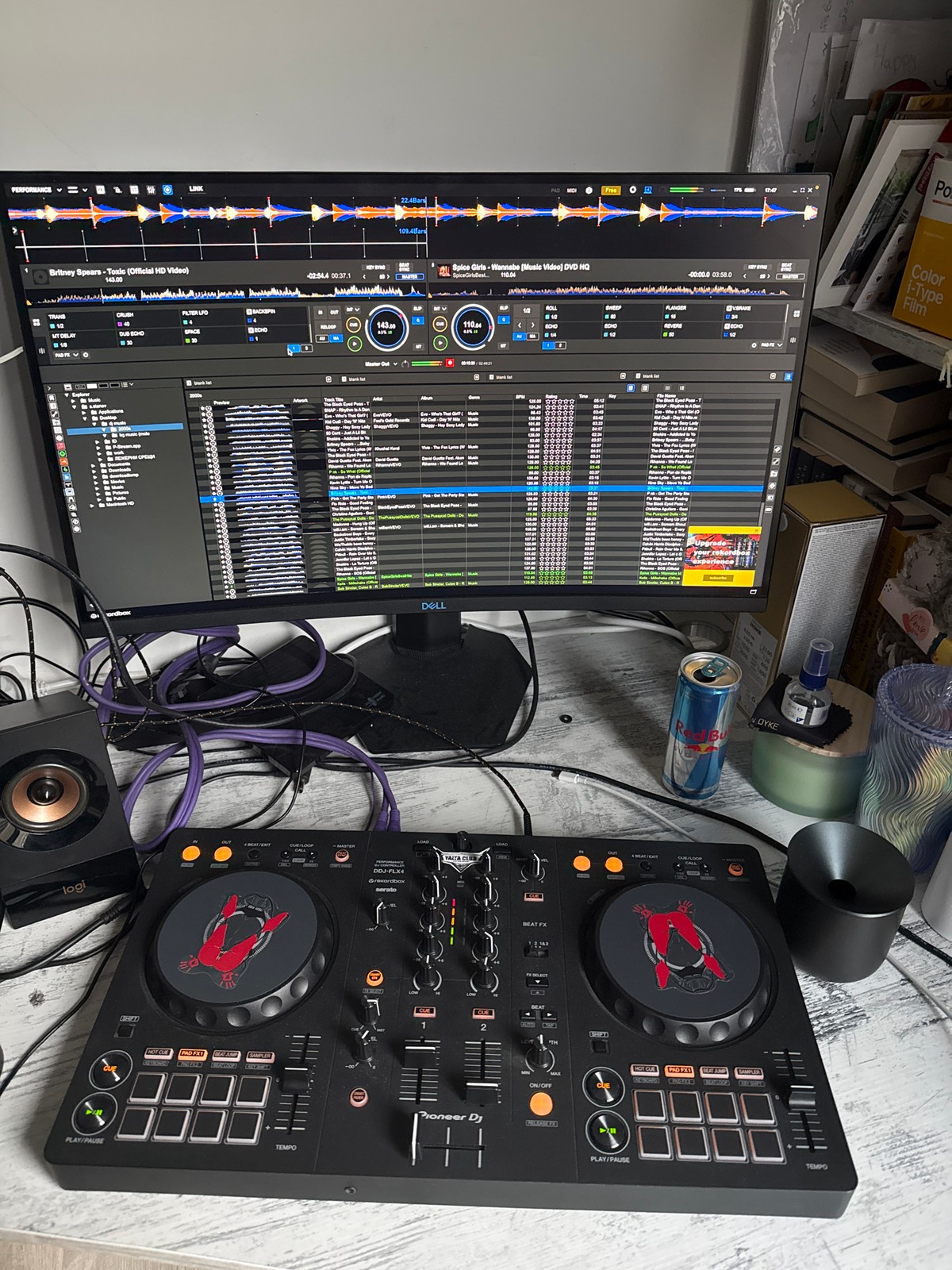Click the blue list view icon above table
The height and width of the screenshot is (1270, 952).
pos(631,388)
